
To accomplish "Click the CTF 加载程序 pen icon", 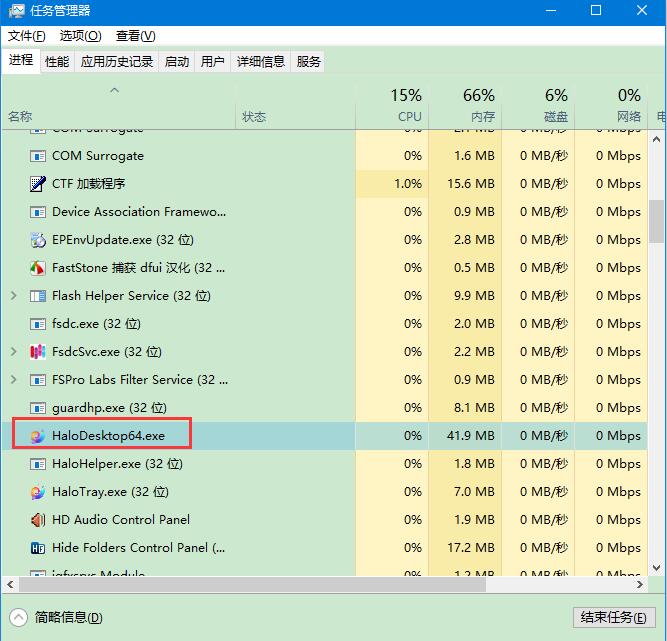I will [x=38, y=184].
